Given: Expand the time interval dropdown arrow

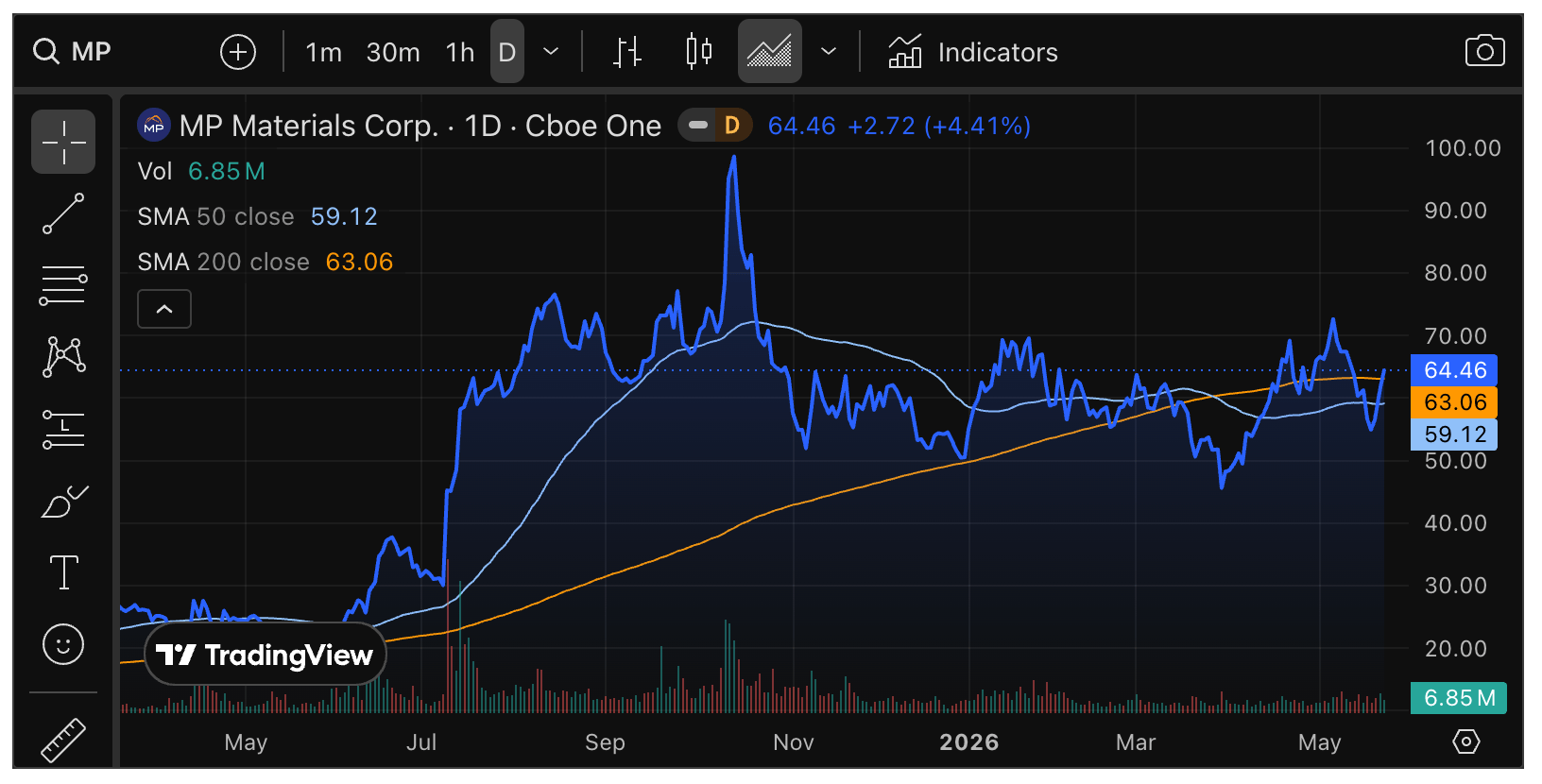Looking at the screenshot, I should click(x=551, y=51).
